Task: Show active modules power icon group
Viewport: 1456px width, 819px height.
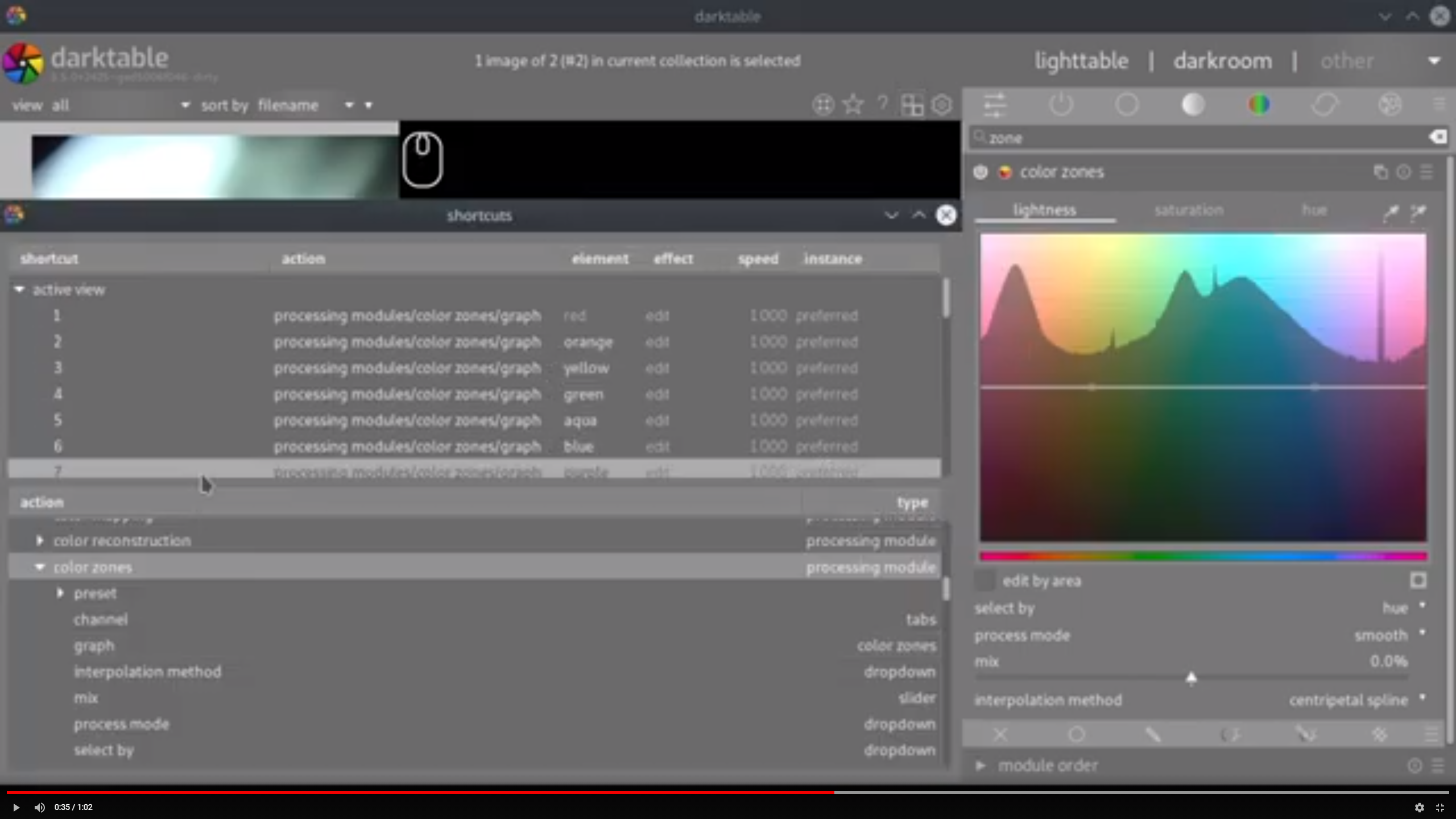Action: [x=1061, y=105]
